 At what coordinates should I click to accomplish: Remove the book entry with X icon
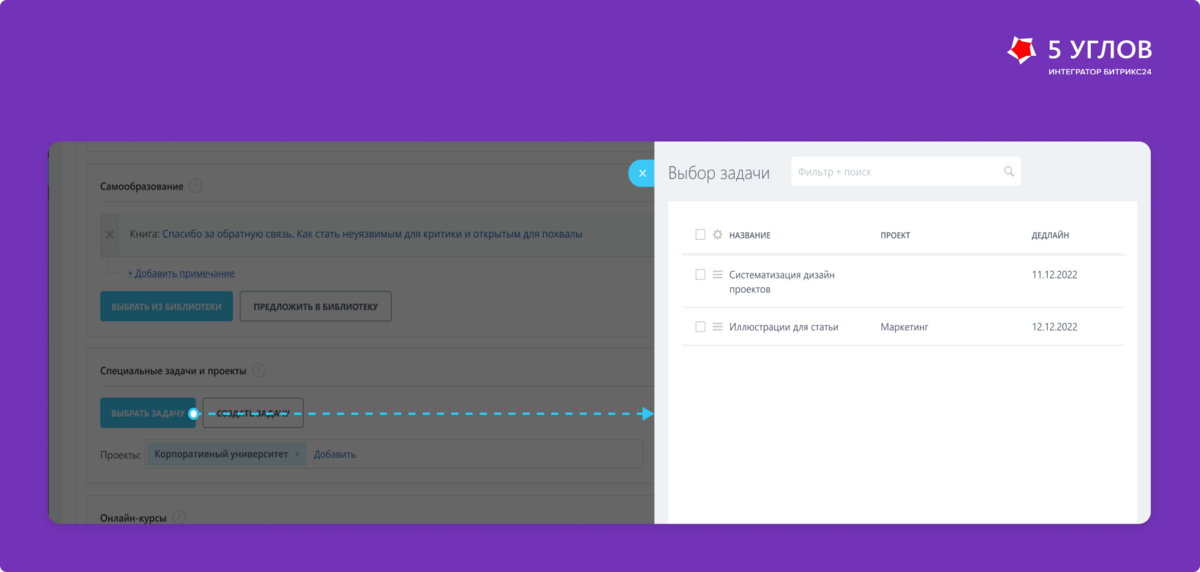coord(110,235)
